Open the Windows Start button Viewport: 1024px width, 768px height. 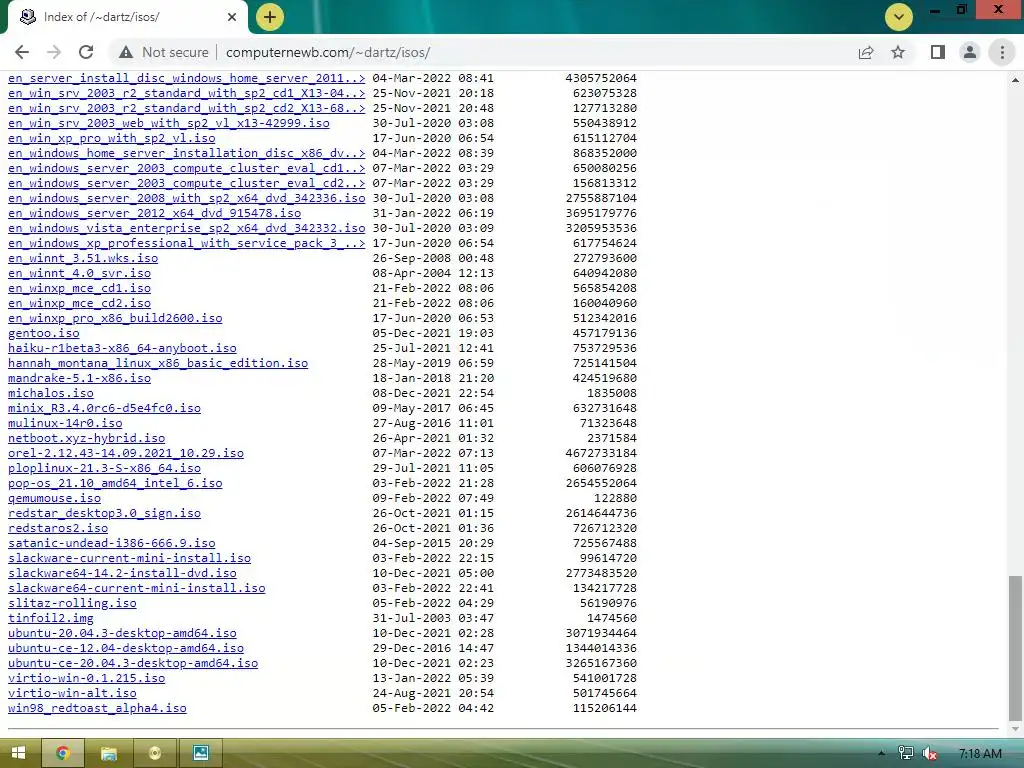(18, 753)
